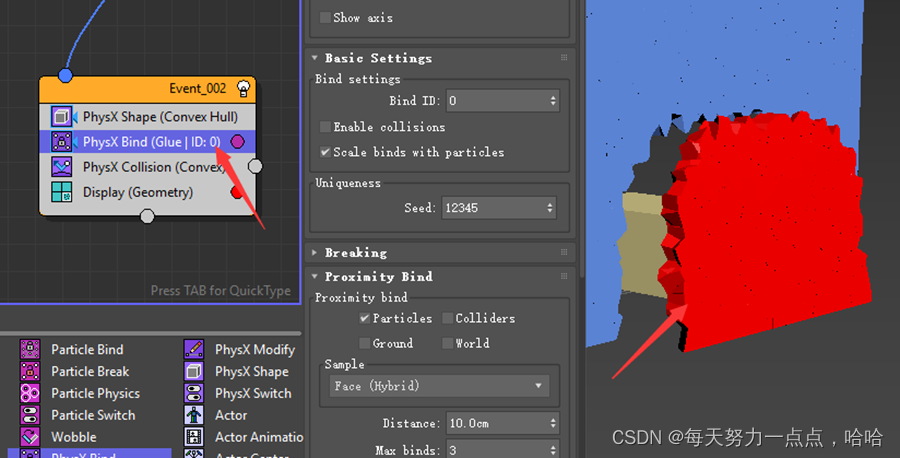Click the bottom output connector of Event_002
This screenshot has width=900, height=458.
click(147, 216)
